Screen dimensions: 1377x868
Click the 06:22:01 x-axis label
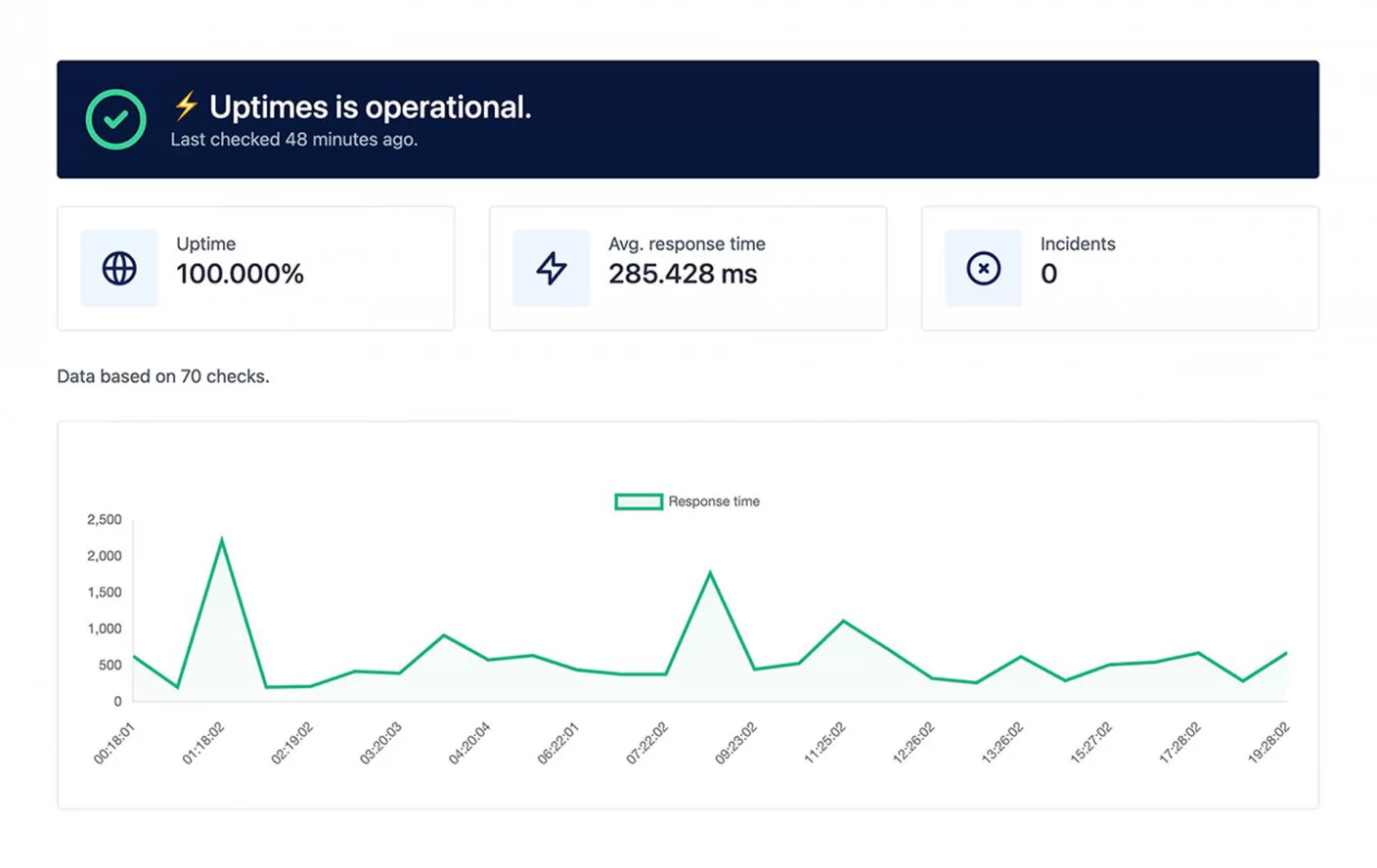point(558,743)
